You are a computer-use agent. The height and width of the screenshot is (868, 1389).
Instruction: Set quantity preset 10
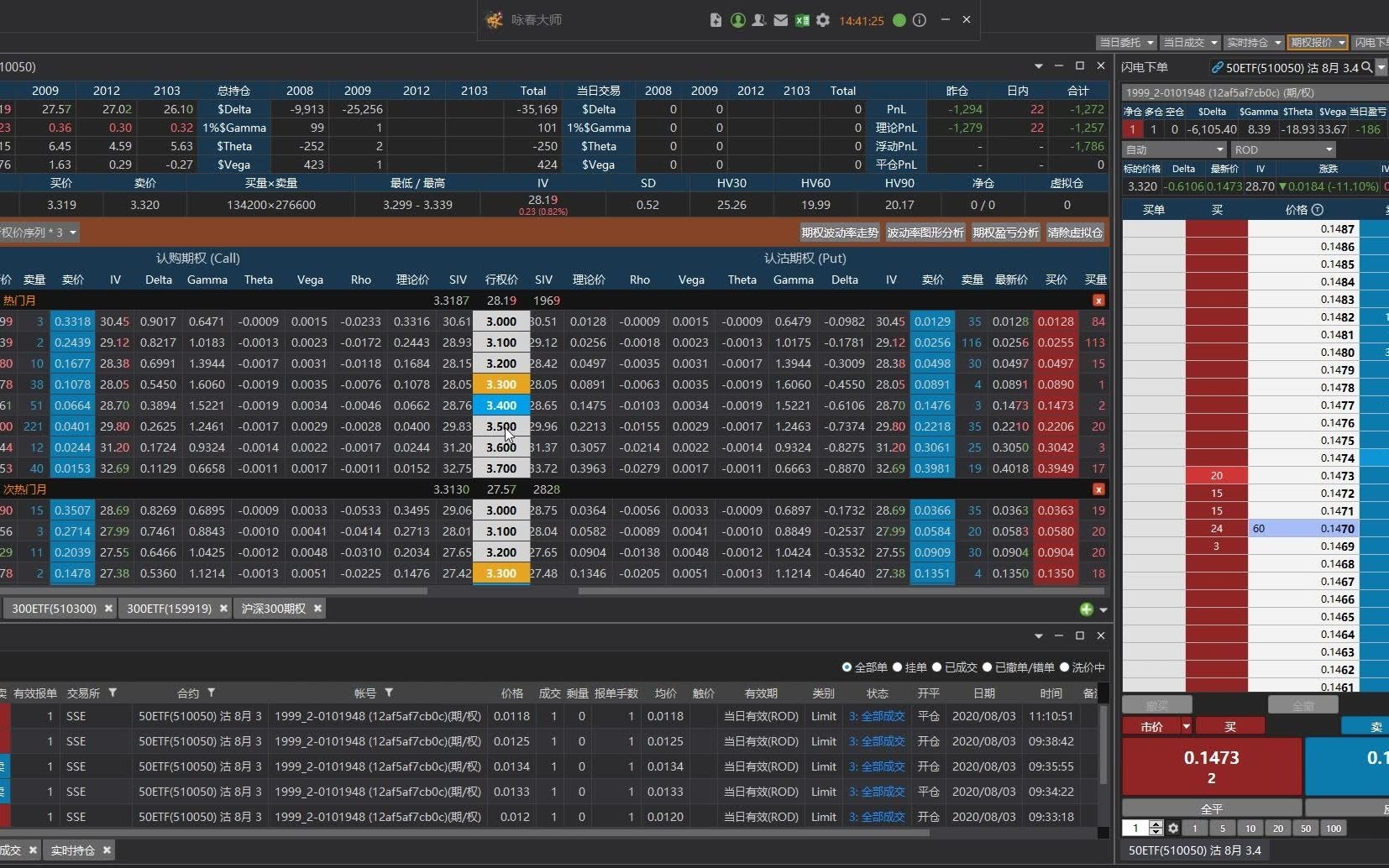1250,829
